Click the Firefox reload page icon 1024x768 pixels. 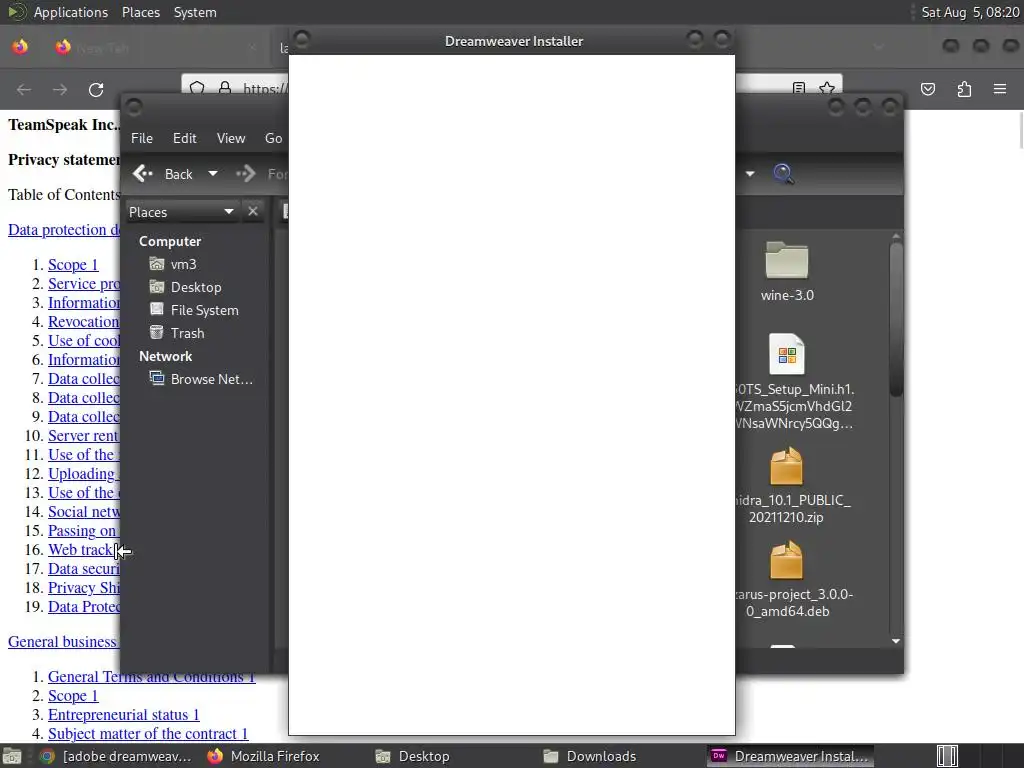click(96, 89)
